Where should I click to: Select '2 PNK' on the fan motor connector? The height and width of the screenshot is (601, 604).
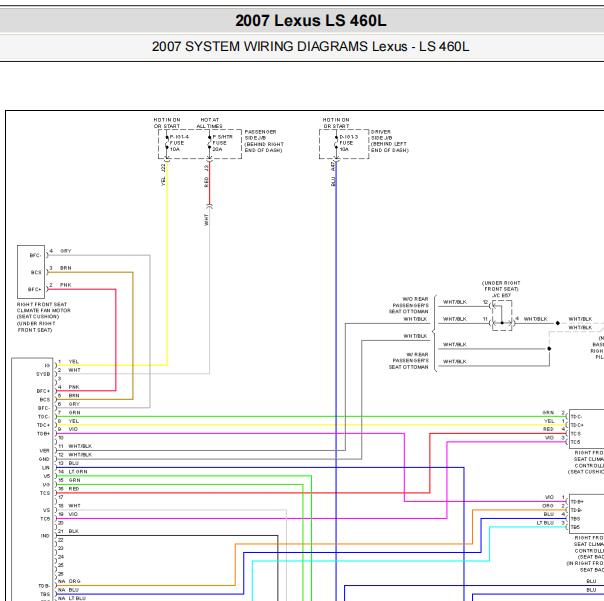(60, 285)
